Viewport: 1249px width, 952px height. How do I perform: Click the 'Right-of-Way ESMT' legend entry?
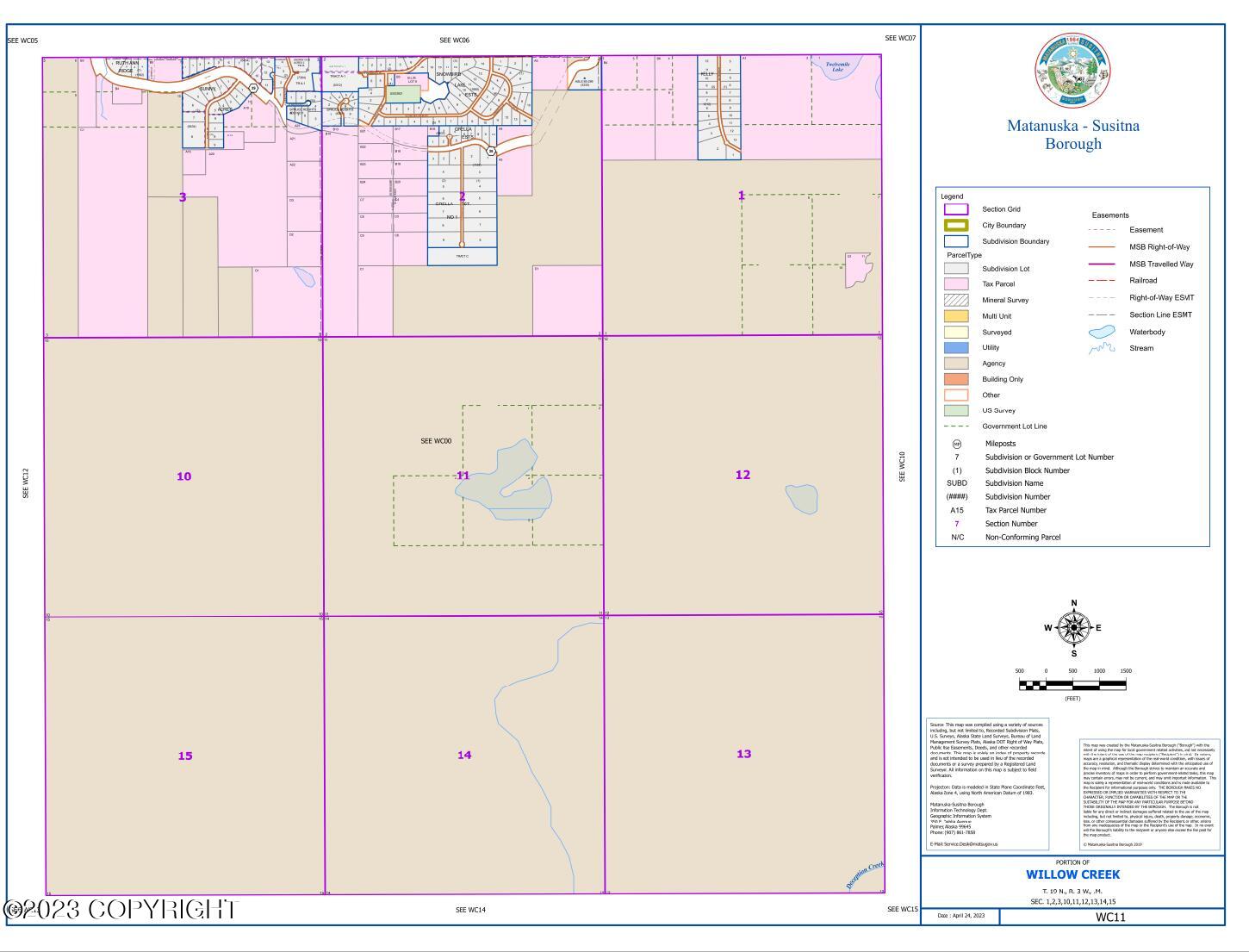1162,298
